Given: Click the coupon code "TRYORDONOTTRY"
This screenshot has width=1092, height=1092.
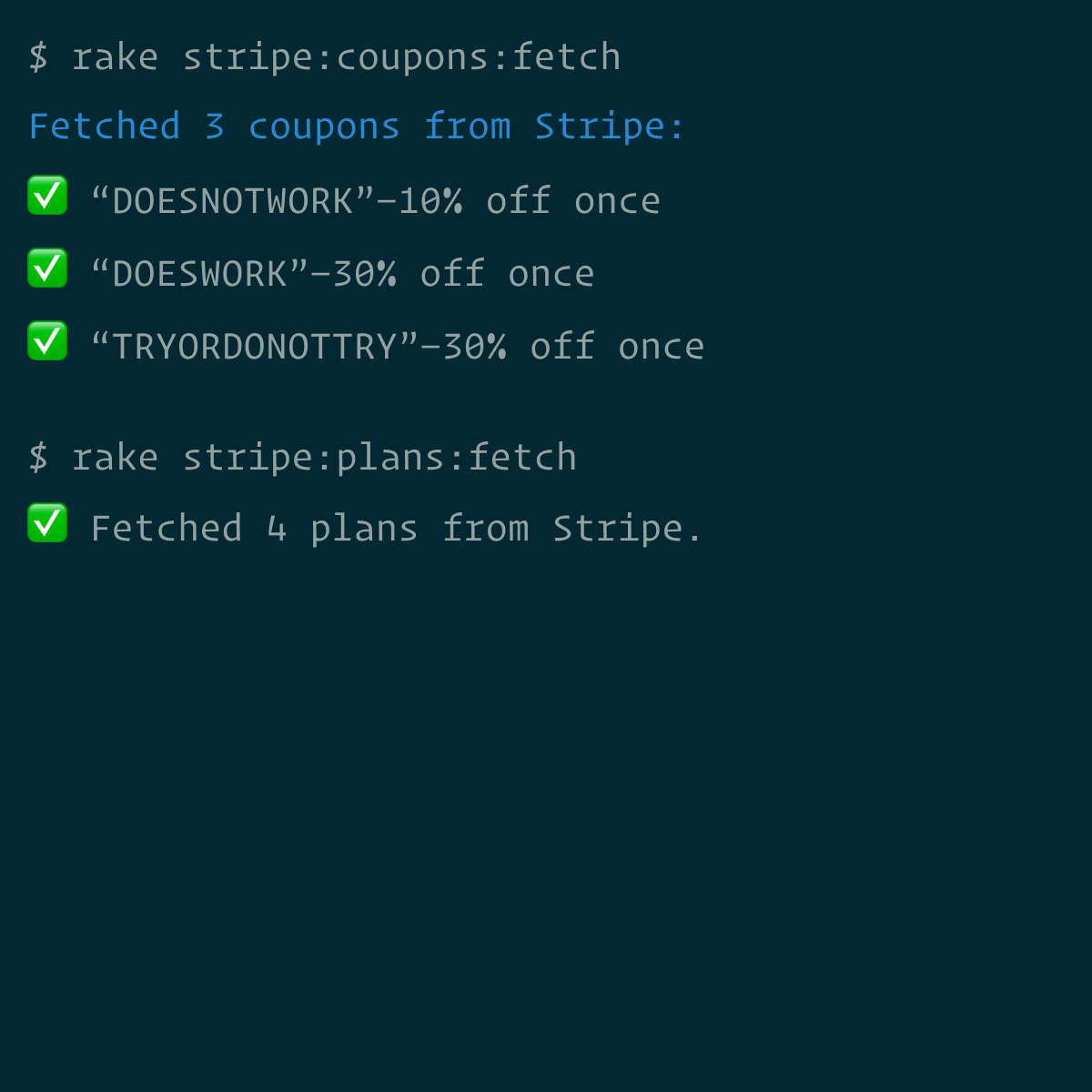Looking at the screenshot, I should pos(255,347).
